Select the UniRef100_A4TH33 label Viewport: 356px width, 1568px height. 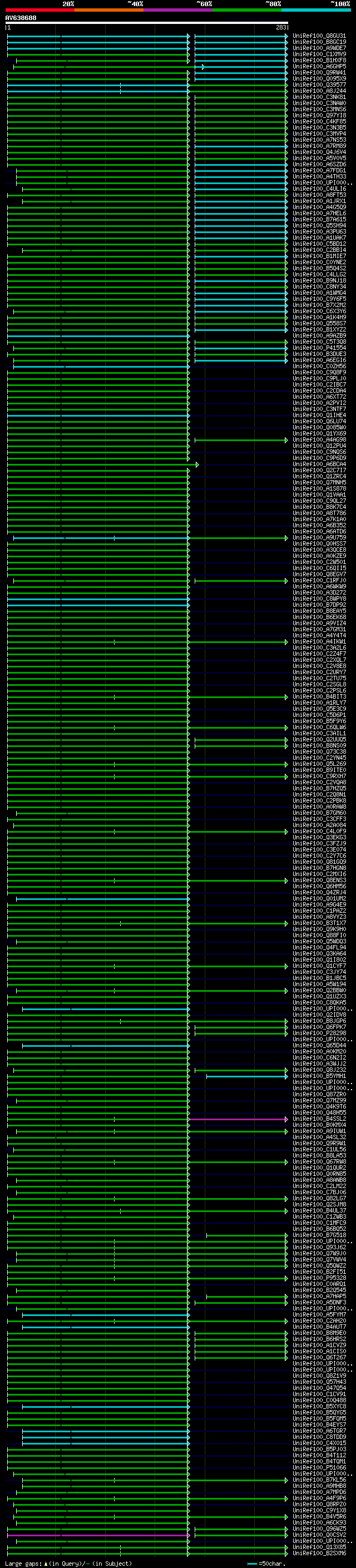tap(319, 176)
